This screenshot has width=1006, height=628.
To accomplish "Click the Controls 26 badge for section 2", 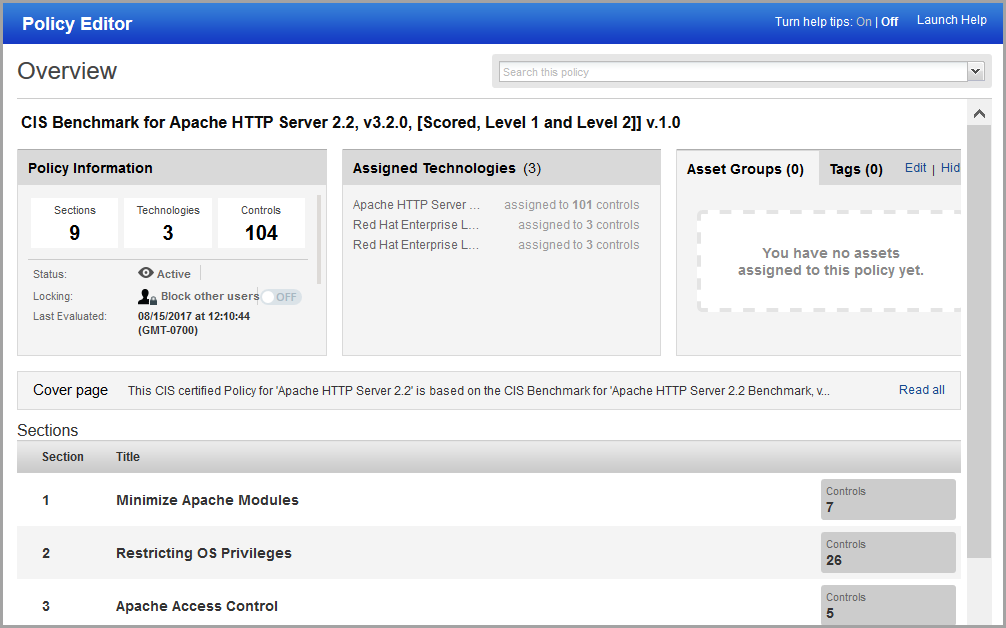I will coord(888,552).
